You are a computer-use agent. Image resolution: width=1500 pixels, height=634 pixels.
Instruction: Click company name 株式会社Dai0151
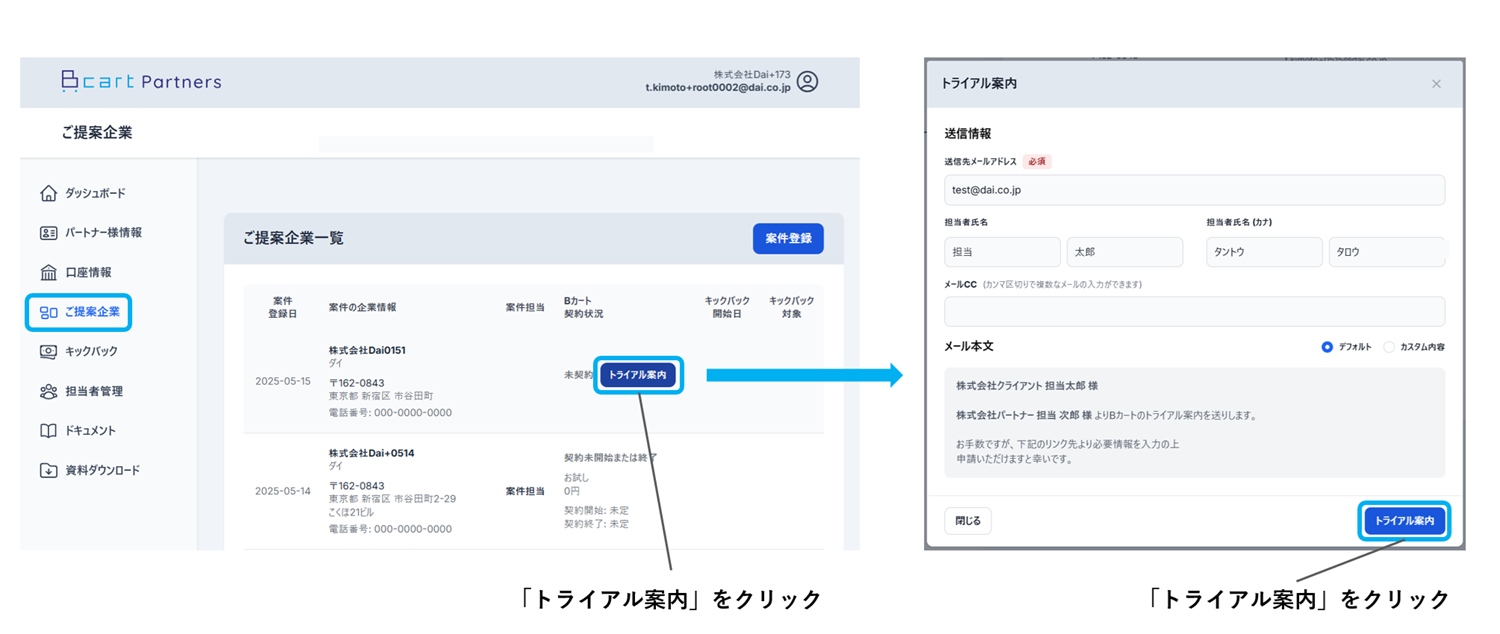[367, 351]
